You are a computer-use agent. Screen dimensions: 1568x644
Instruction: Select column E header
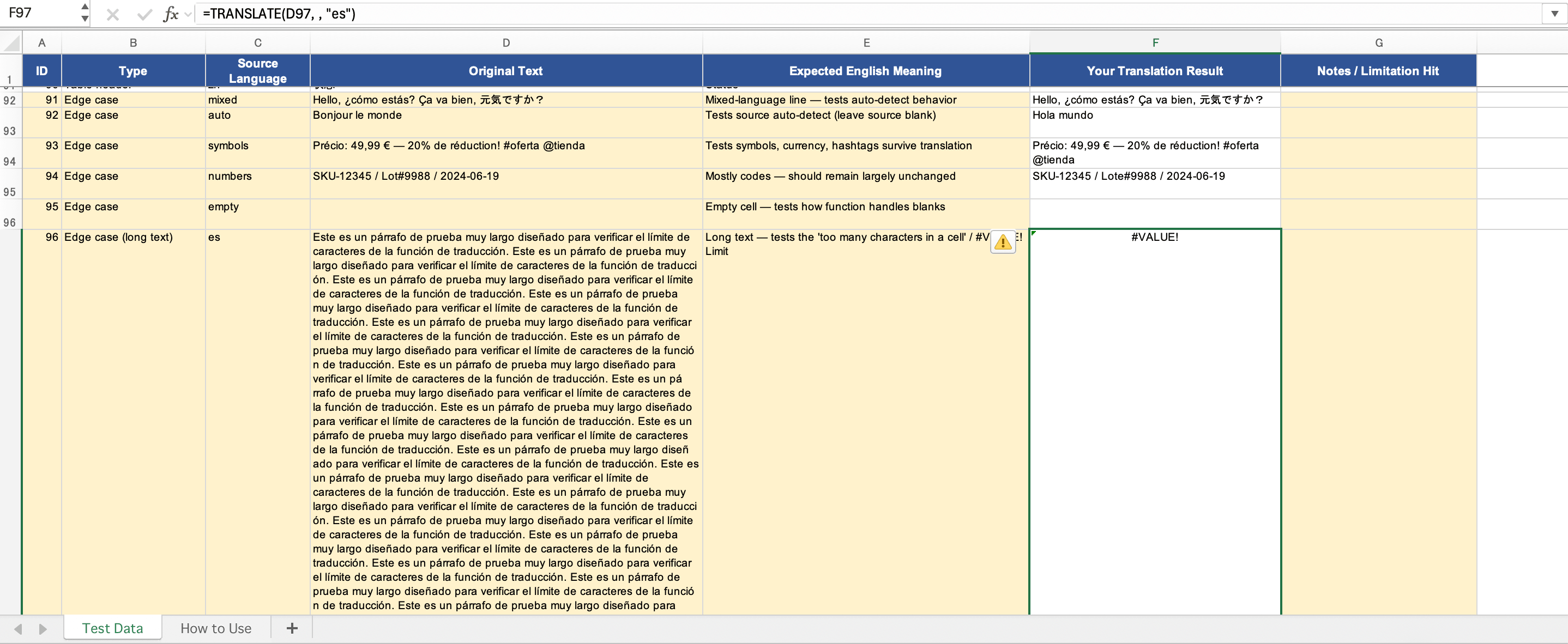(x=866, y=42)
